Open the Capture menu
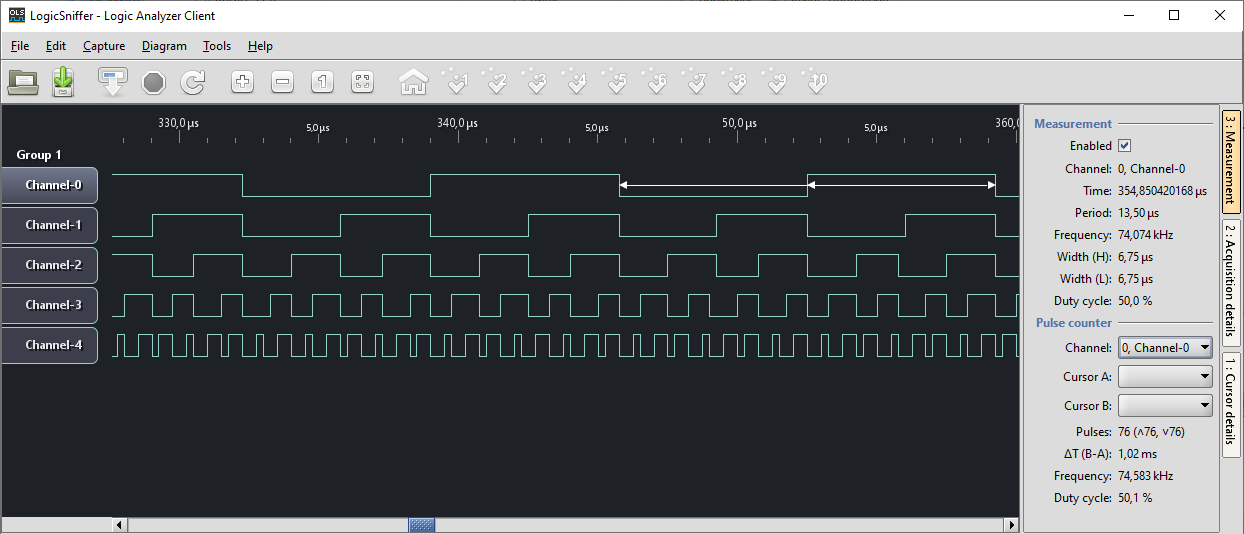Viewport: 1244px width, 534px height. coord(104,46)
